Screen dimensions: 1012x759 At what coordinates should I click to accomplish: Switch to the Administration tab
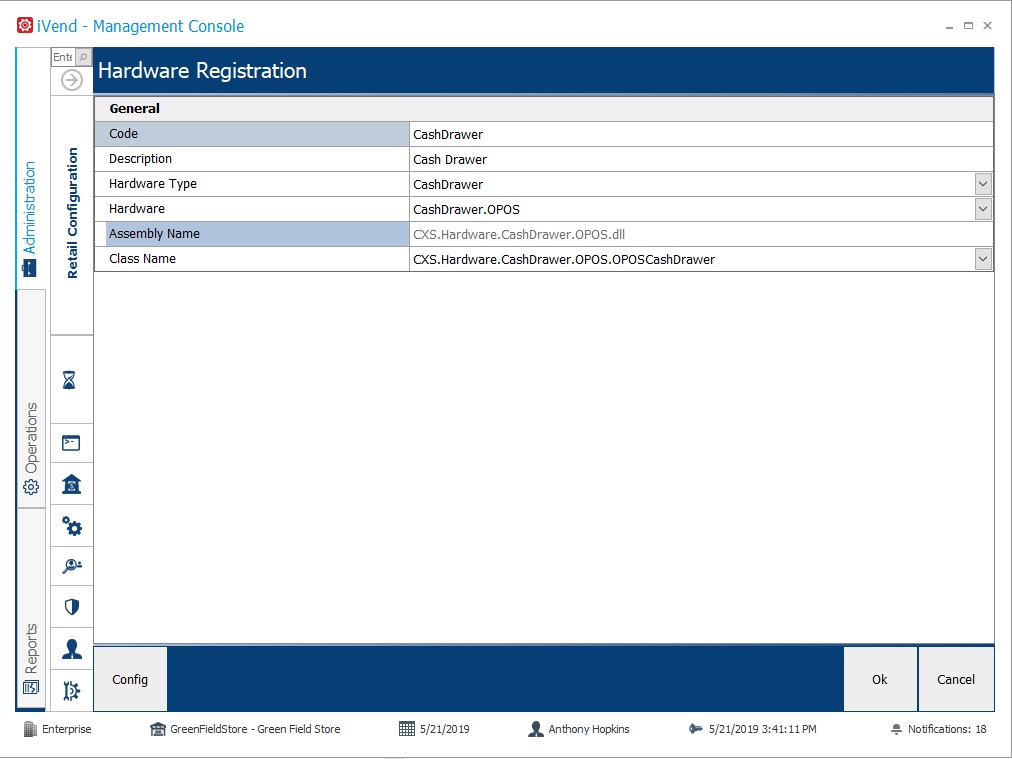30,169
